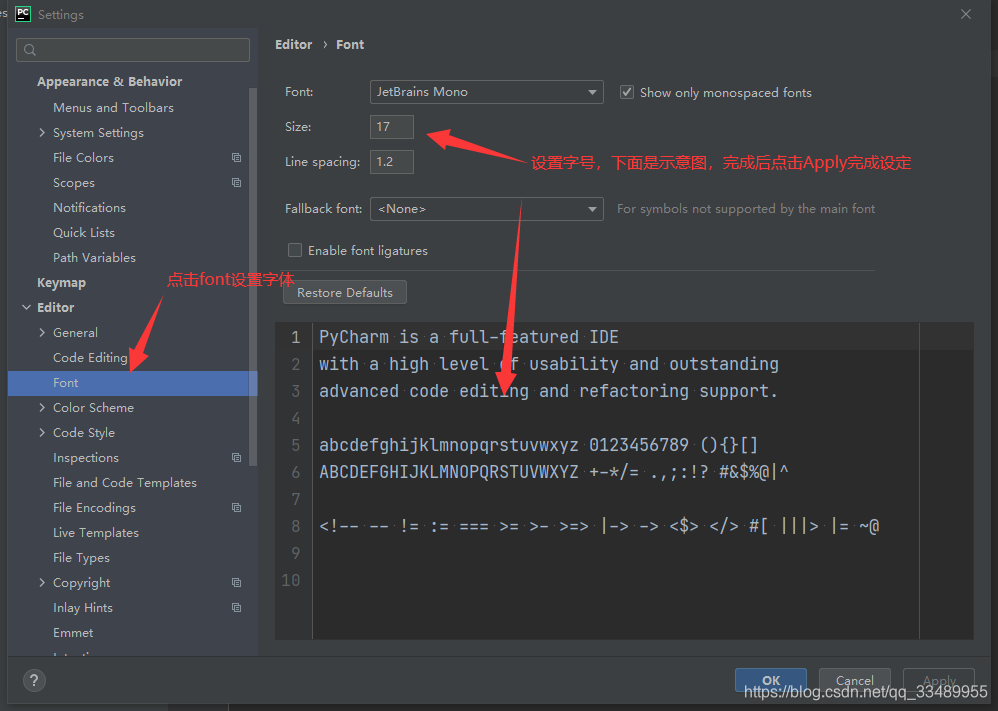Click preview line 'PyCharm is a full-featured IDE'
This screenshot has height=711, width=998.
[x=468, y=337]
